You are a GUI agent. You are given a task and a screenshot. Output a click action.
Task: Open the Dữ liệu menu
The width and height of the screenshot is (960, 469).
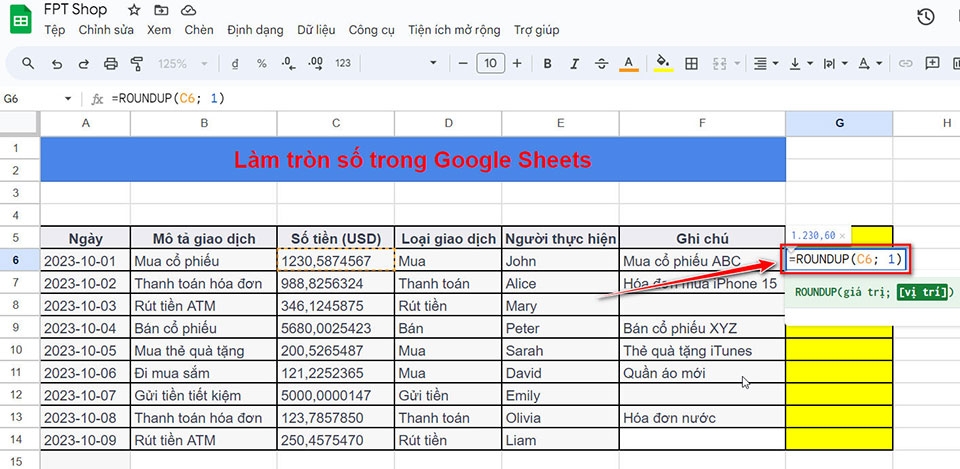tap(317, 30)
